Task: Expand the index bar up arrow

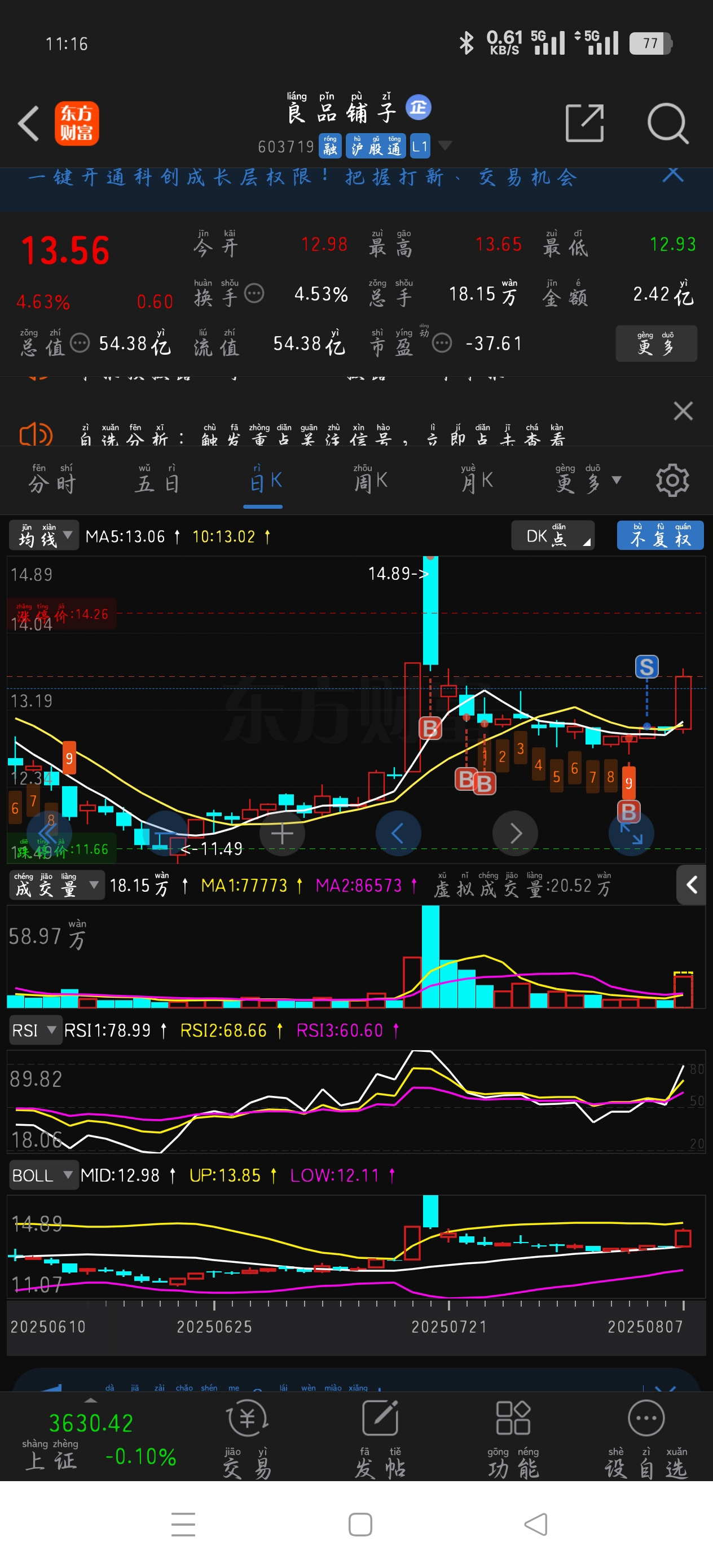Action: (x=90, y=1400)
